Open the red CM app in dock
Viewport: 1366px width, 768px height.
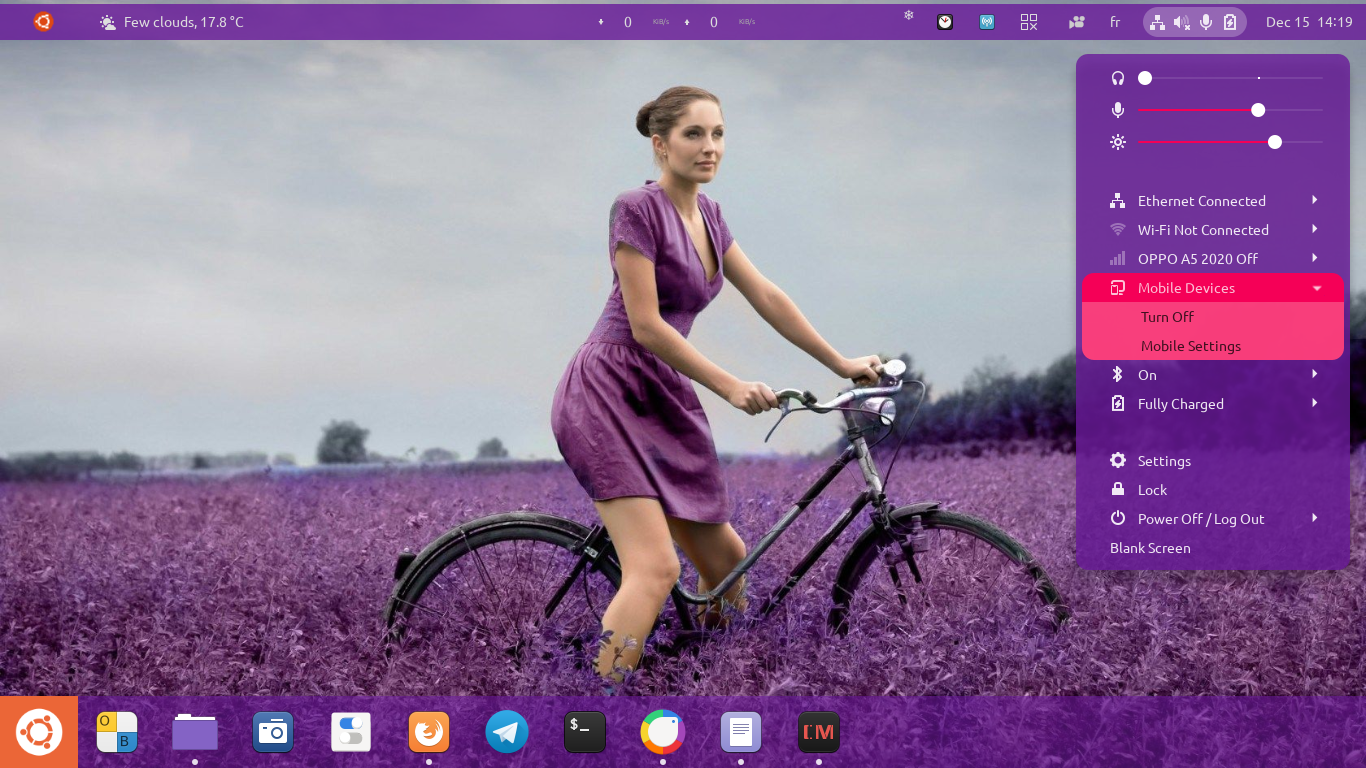click(x=819, y=732)
